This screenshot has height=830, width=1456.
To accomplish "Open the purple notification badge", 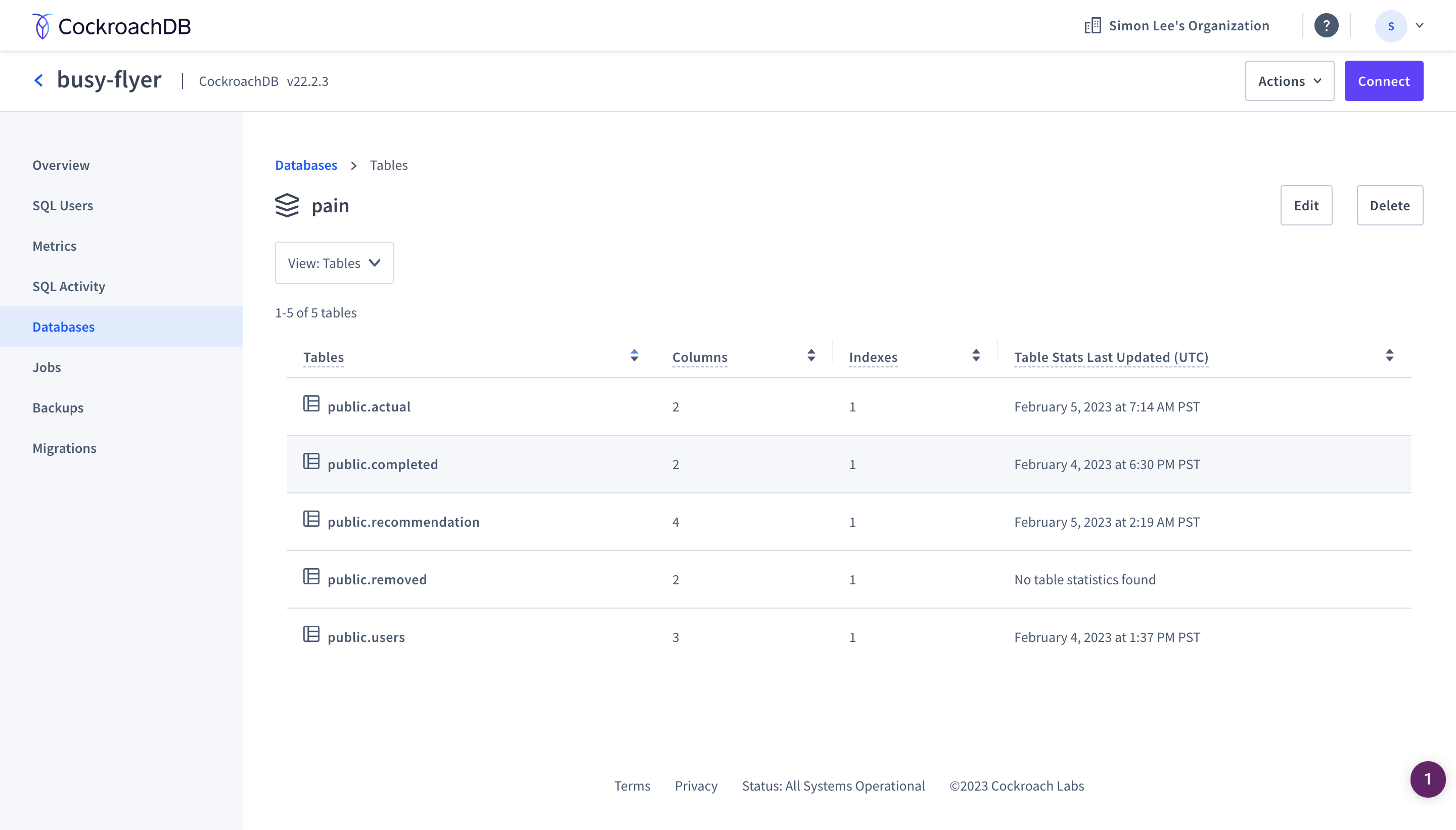I will tap(1428, 779).
